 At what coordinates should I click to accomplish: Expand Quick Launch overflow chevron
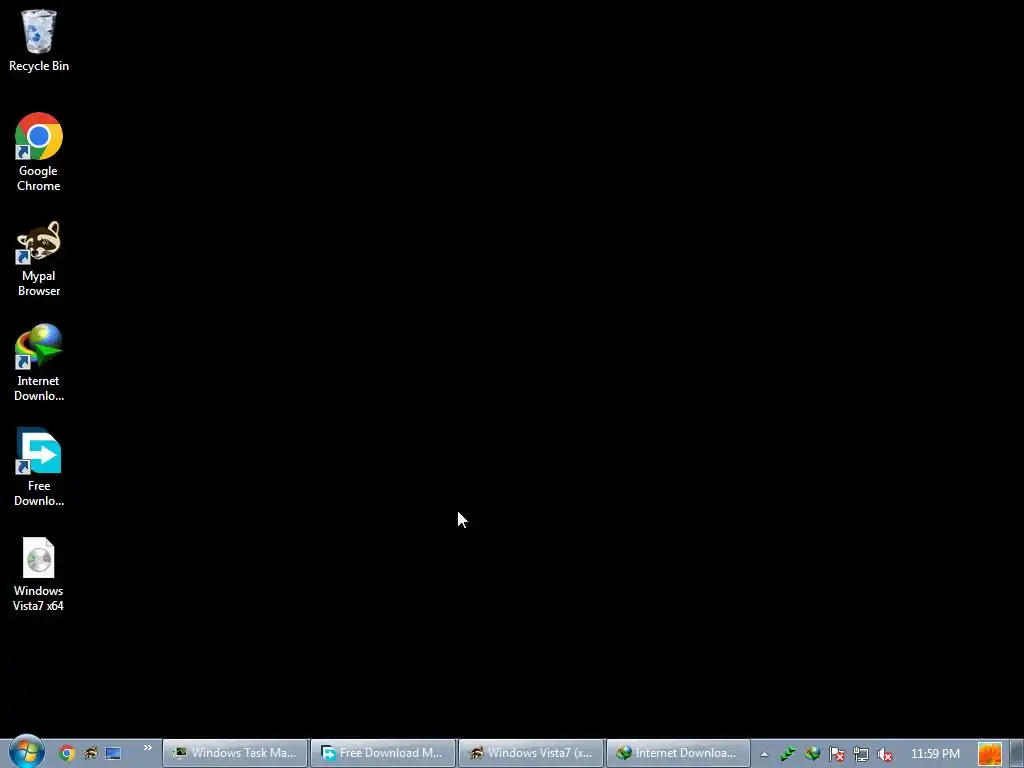click(x=148, y=748)
